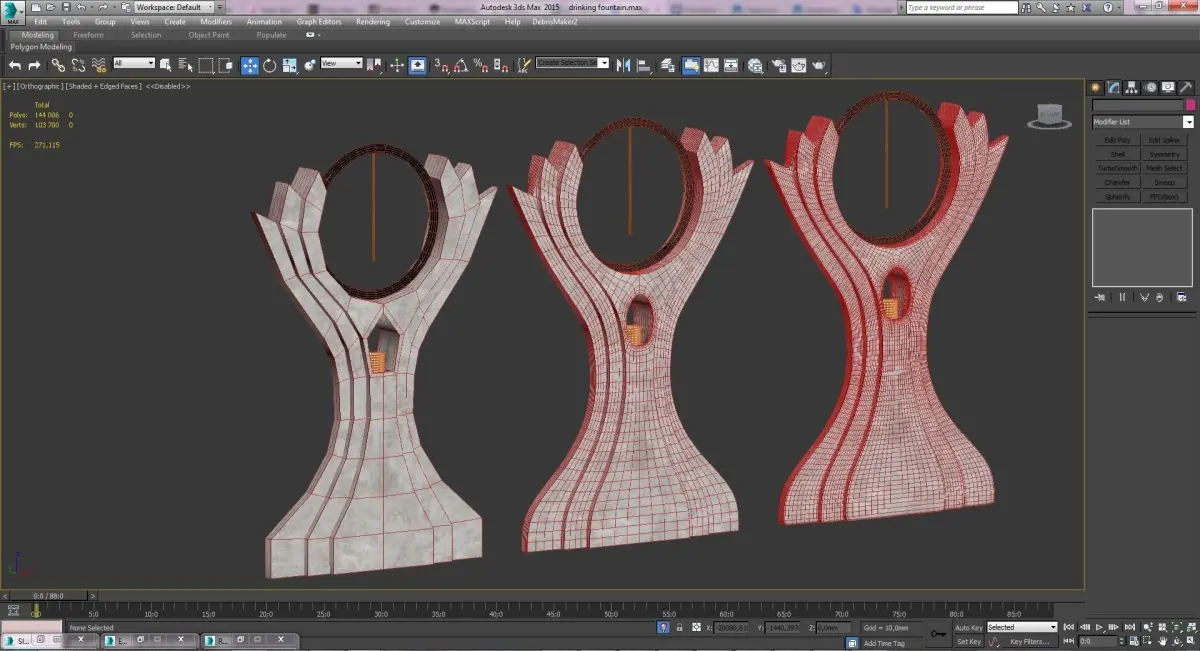
Task: Open the Modifiers menu
Action: point(216,21)
